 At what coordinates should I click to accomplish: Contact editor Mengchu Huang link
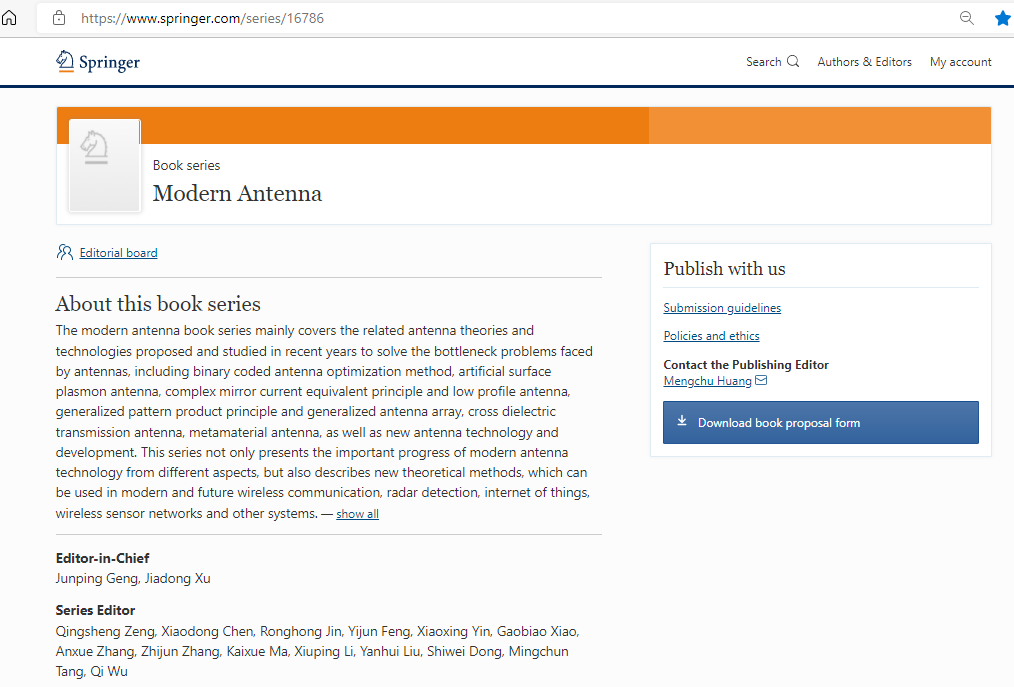[x=707, y=381]
